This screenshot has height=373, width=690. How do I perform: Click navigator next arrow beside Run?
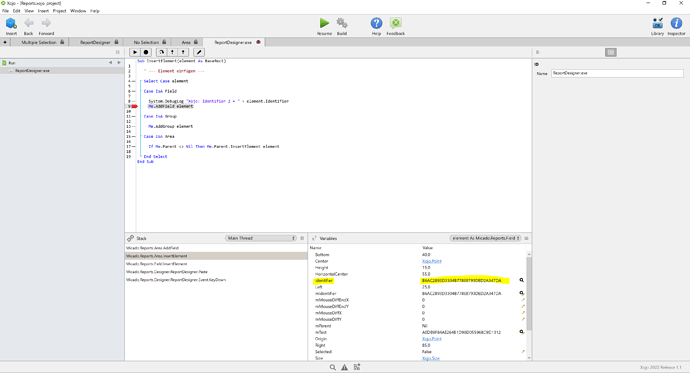point(119,63)
